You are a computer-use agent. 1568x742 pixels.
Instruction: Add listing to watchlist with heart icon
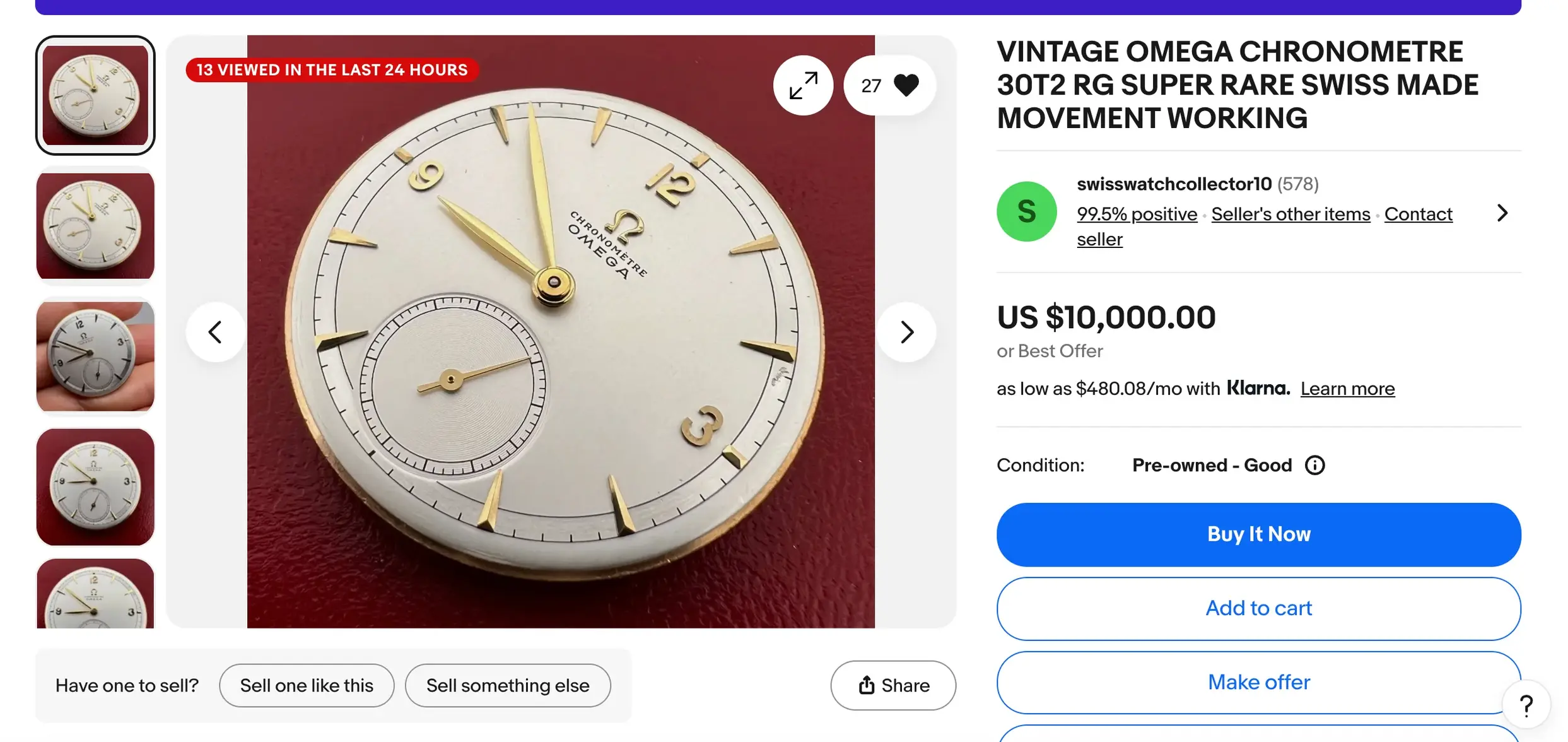[x=905, y=85]
